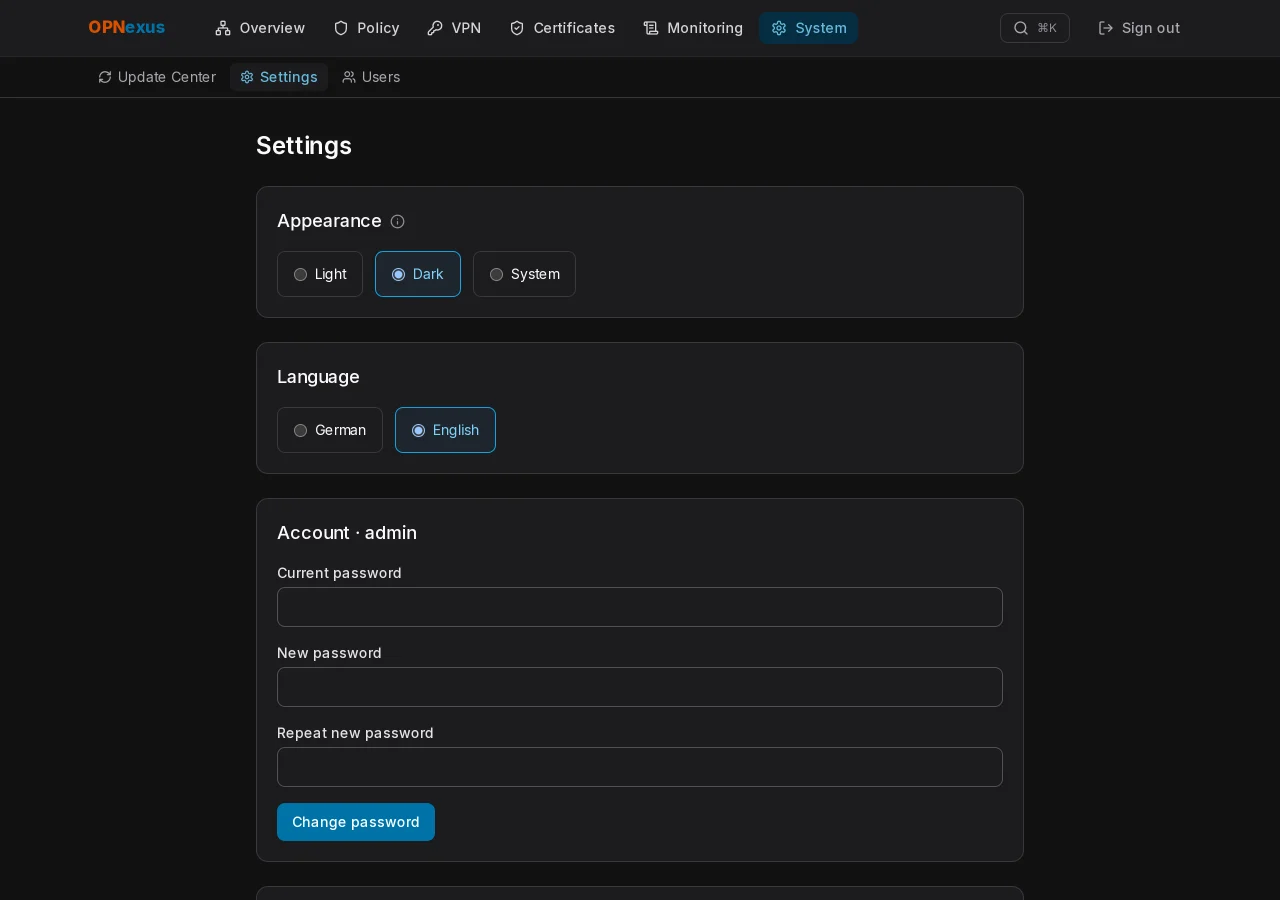Image resolution: width=1280 pixels, height=900 pixels.
Task: Choose German as the language
Action: pos(330,430)
